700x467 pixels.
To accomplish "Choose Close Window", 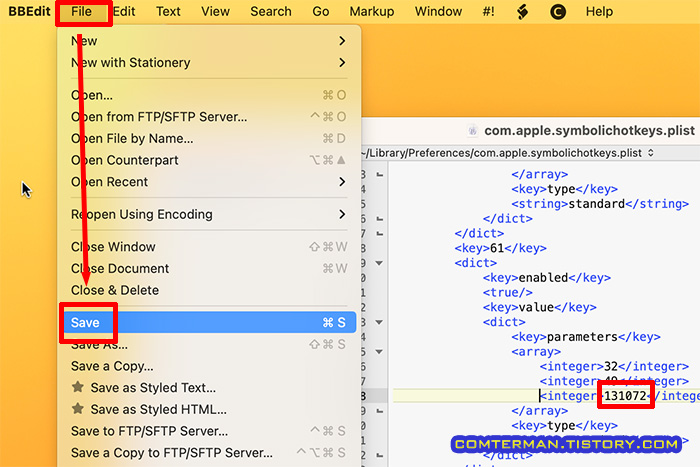I will click(x=209, y=247).
